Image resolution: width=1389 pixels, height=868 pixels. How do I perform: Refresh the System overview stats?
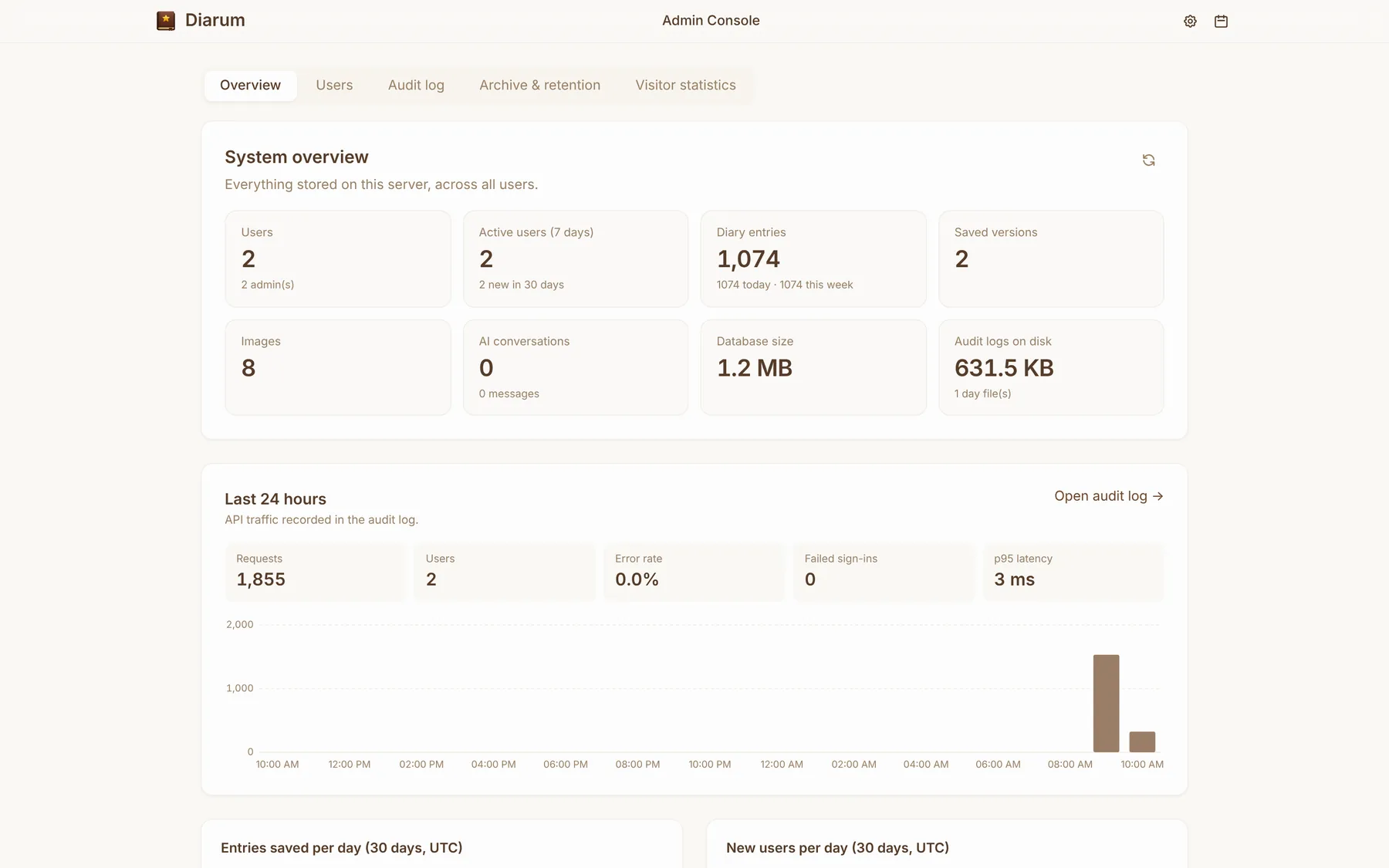pyautogui.click(x=1148, y=160)
